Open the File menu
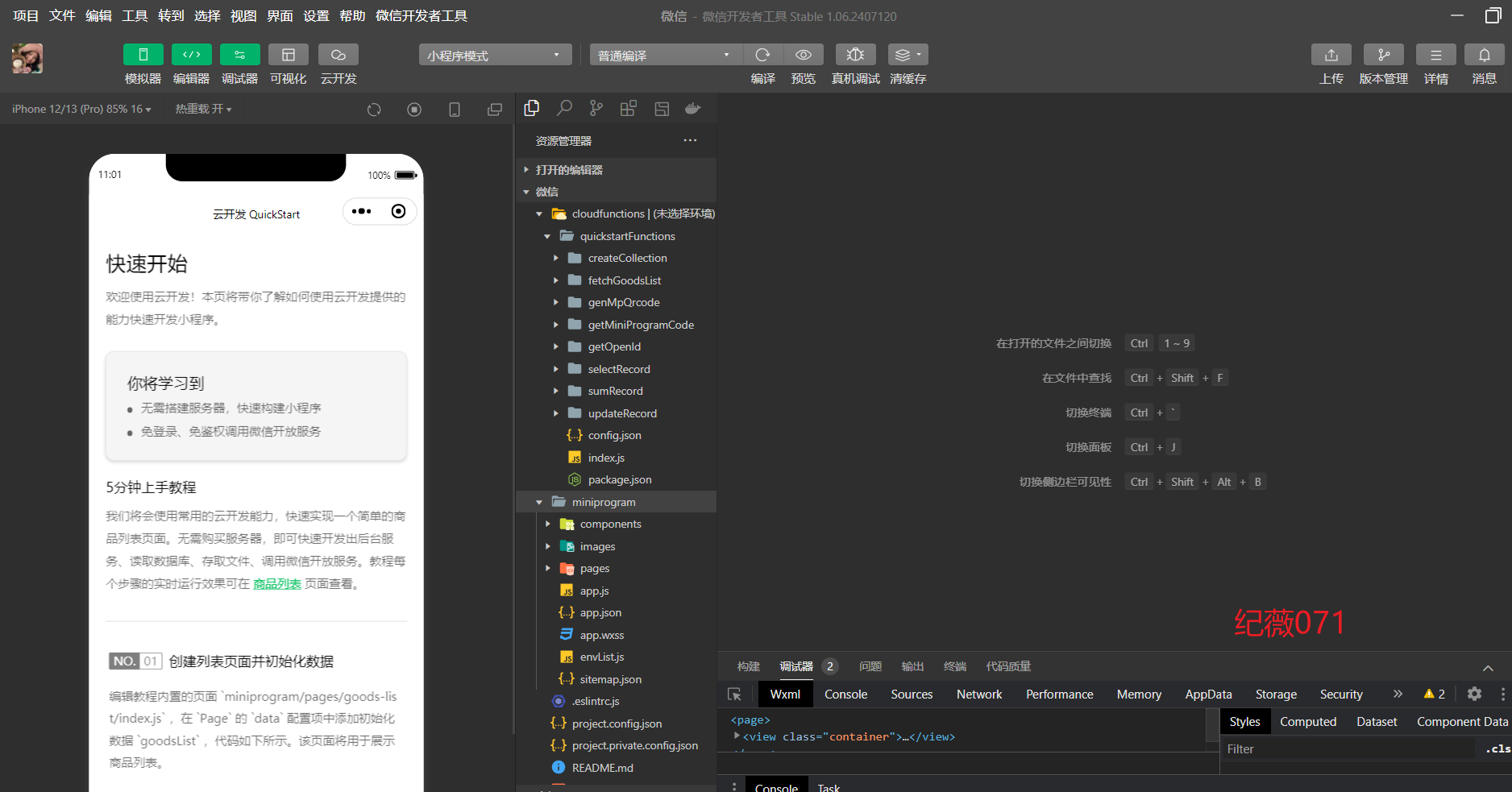1512x792 pixels. coord(62,16)
